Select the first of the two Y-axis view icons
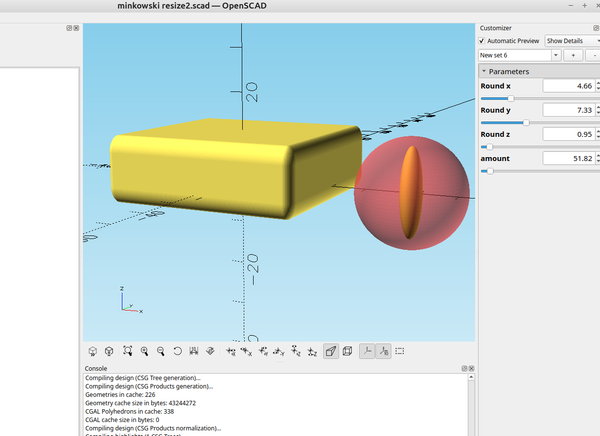 263,351
